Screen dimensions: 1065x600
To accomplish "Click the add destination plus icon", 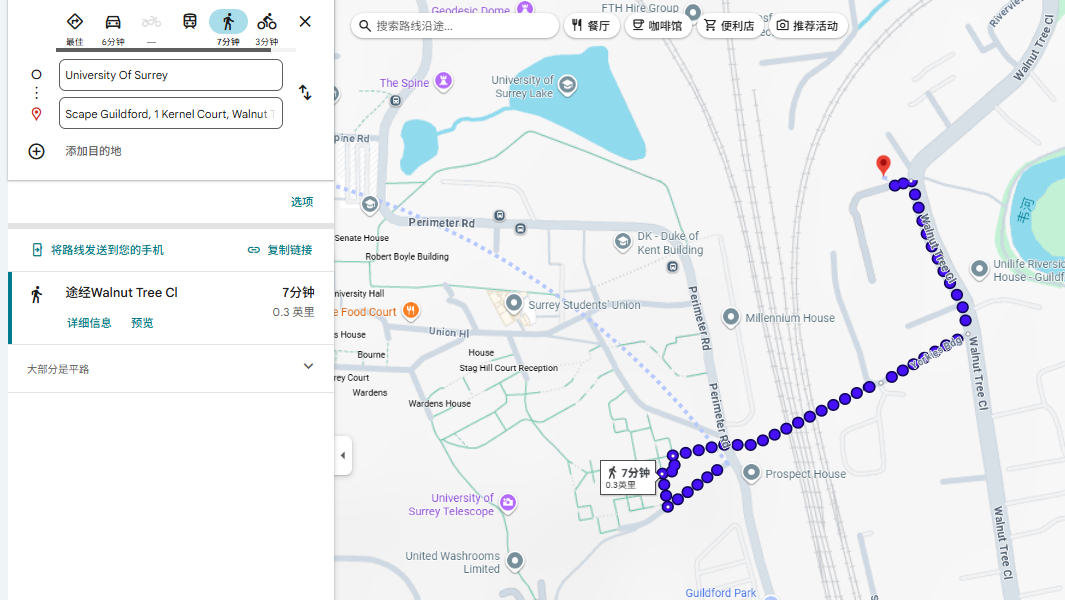I will click(x=37, y=151).
